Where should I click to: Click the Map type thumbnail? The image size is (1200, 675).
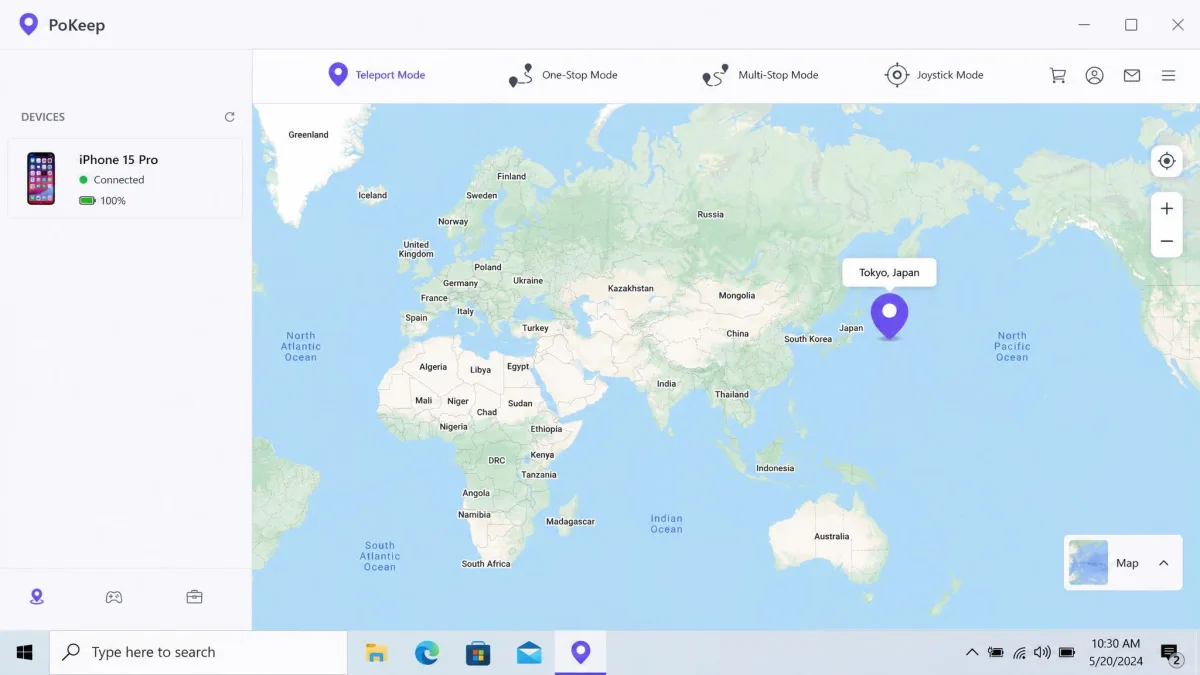pyautogui.click(x=1088, y=563)
